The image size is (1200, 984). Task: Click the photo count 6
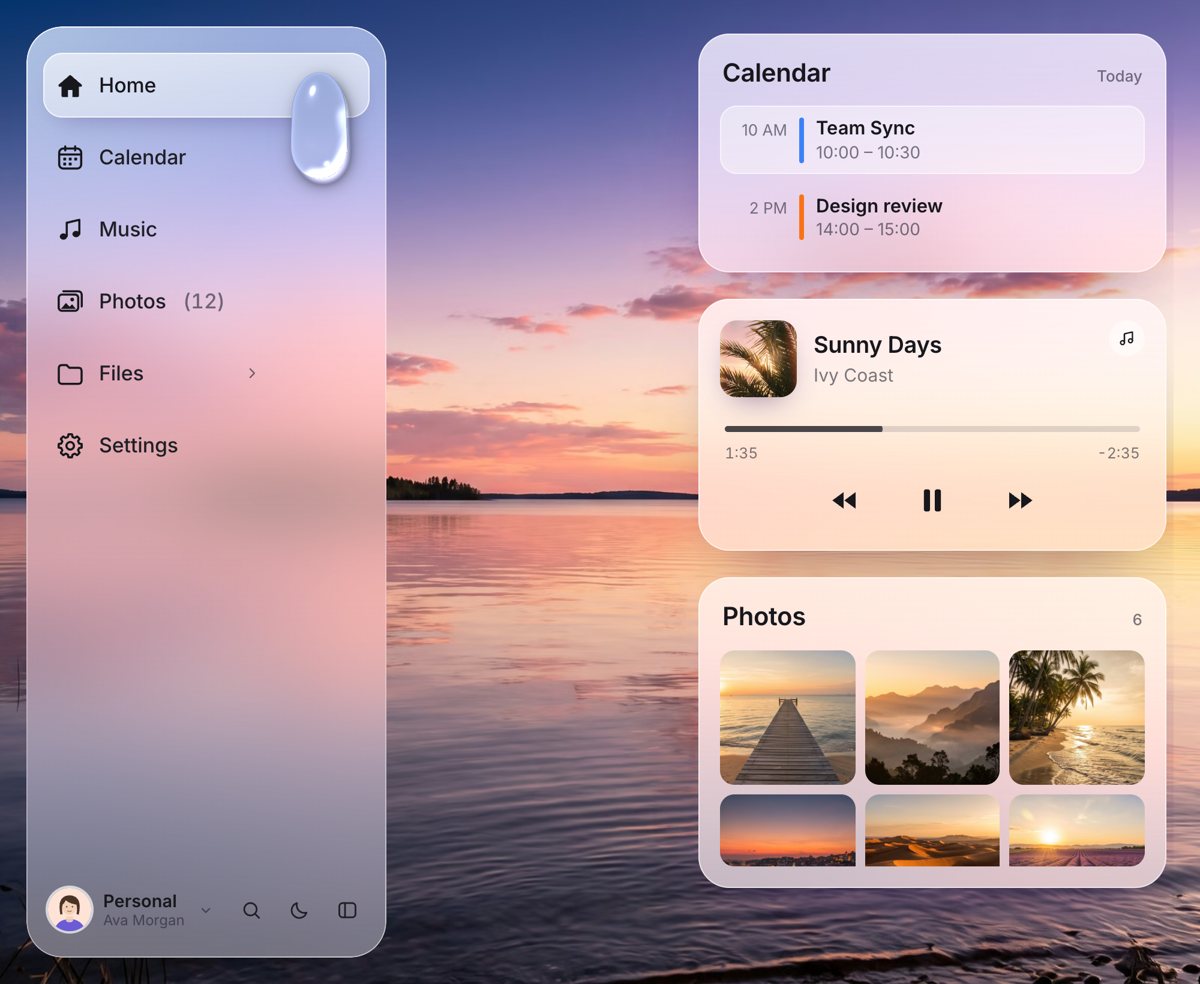click(1137, 620)
